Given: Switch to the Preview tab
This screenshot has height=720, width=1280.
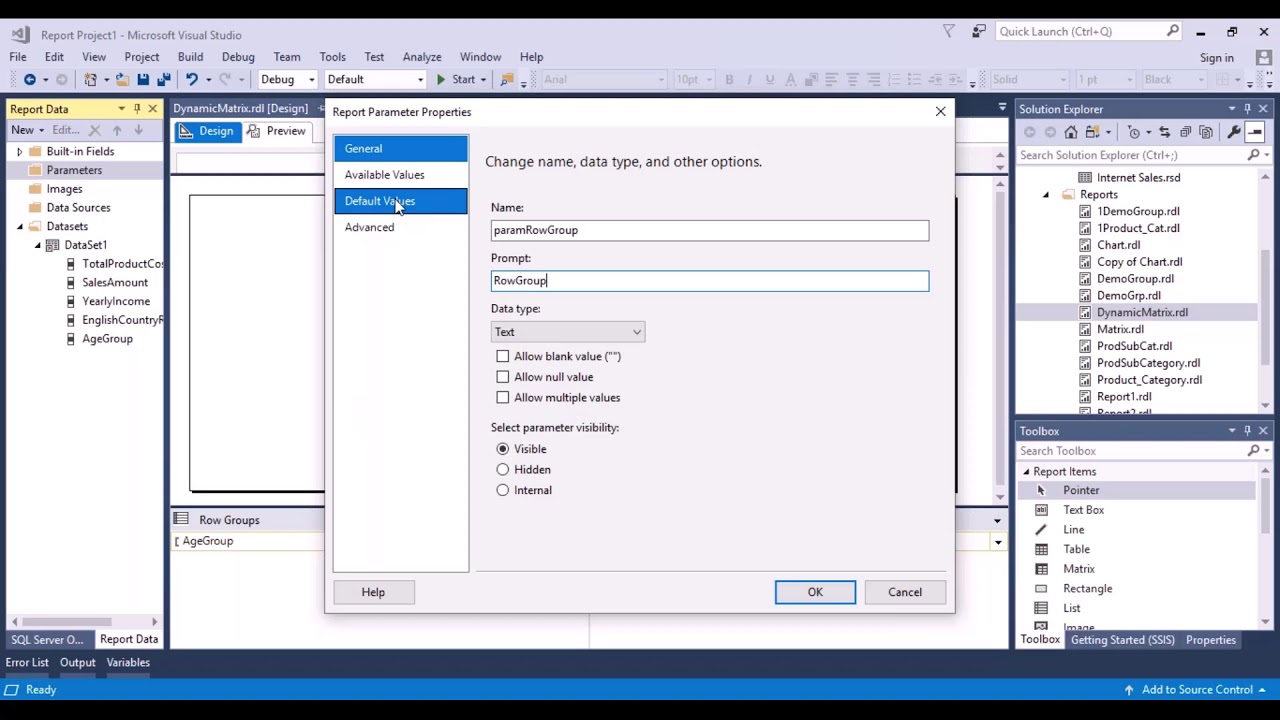Looking at the screenshot, I should pos(277,131).
